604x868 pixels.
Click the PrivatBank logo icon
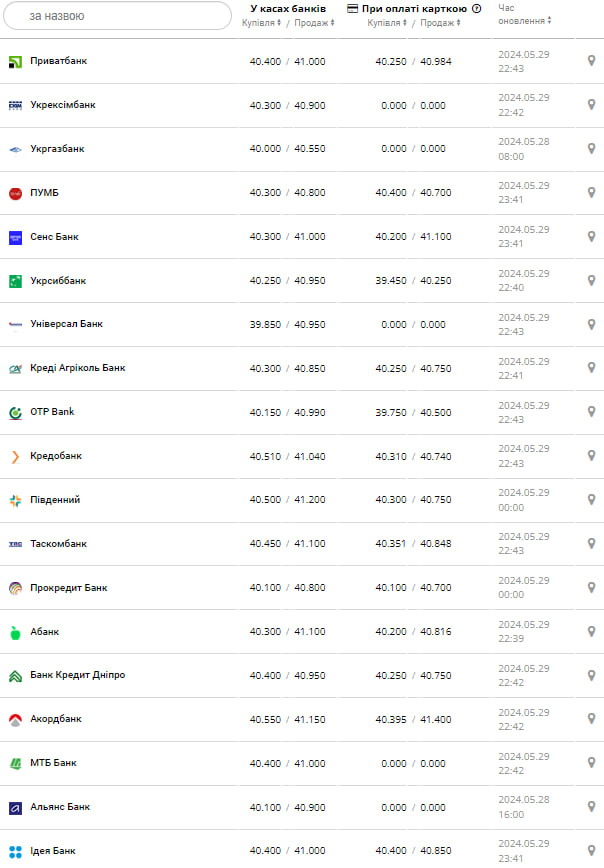[x=15, y=62]
